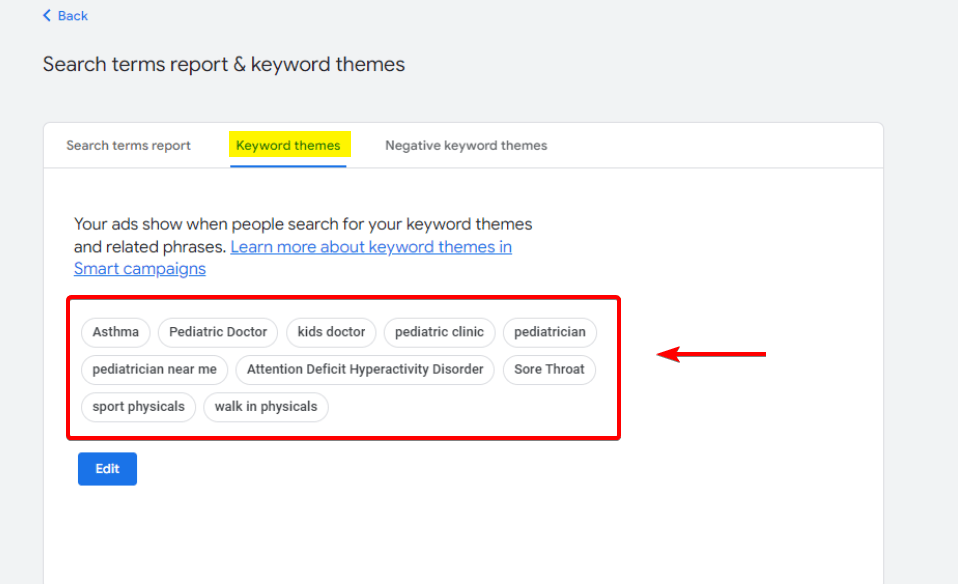Screen dimensions: 958x584
Task: Switch to the Search terms report tab
Action: (x=127, y=145)
